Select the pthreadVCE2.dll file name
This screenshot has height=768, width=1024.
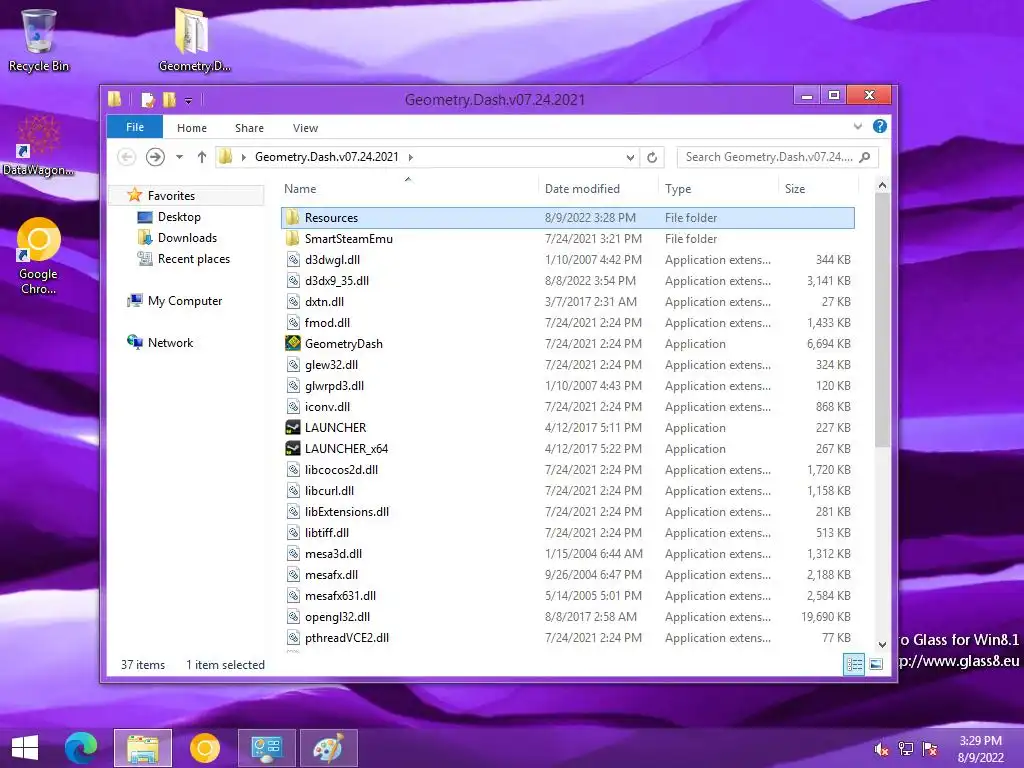coord(347,637)
